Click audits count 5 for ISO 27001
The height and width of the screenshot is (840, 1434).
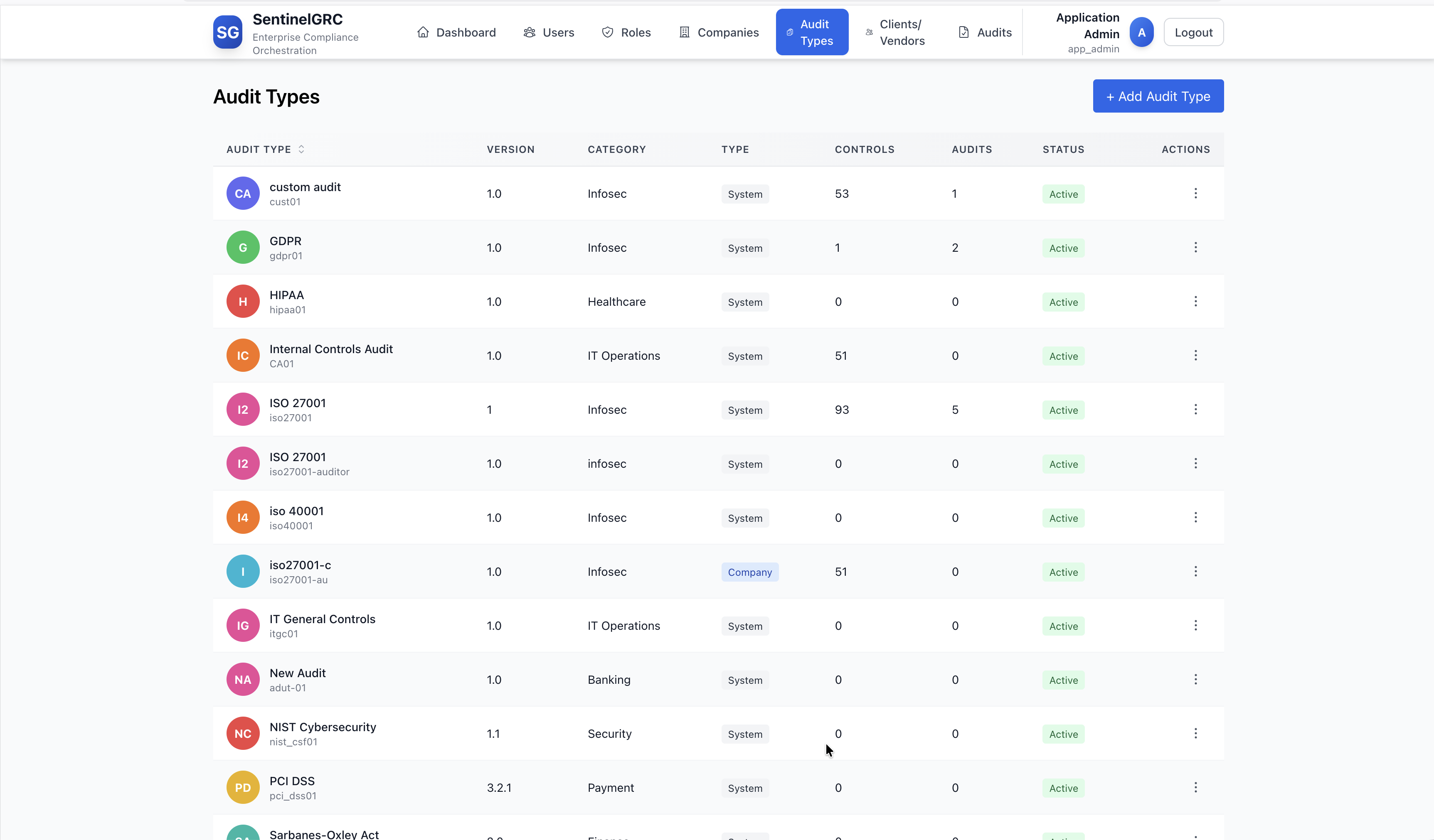tap(955, 410)
